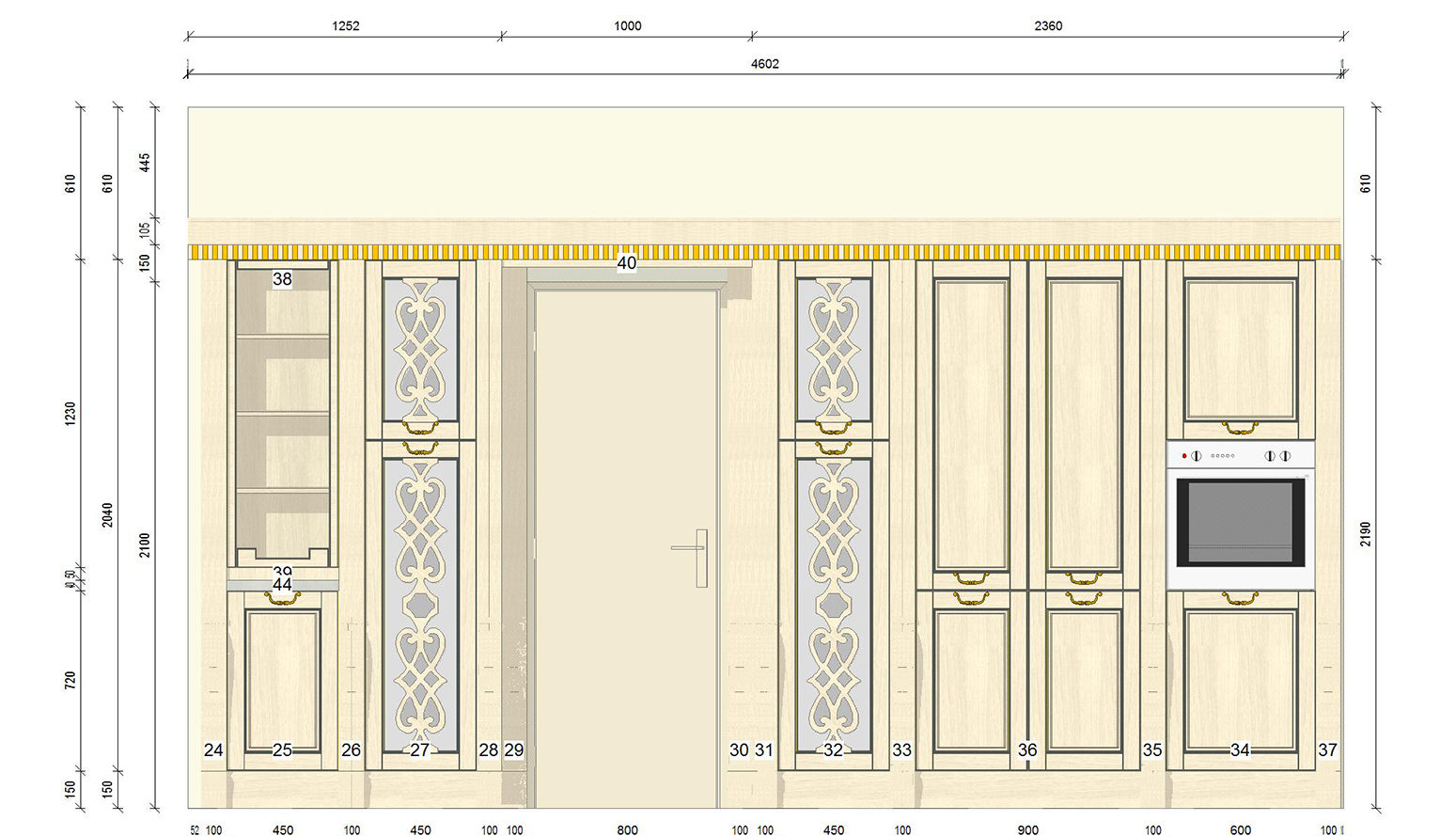Click the oven's leftmost control knob
The height and width of the screenshot is (836, 1456).
[1196, 456]
